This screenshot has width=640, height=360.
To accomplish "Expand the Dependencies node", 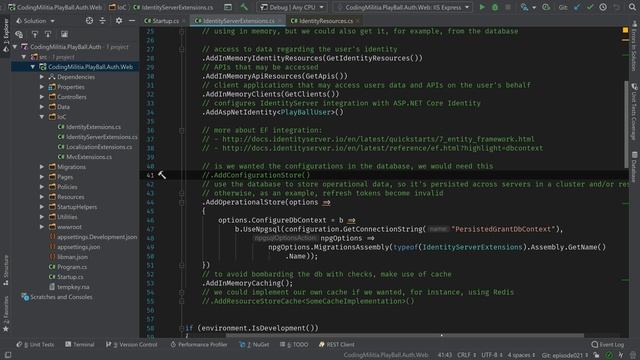I will 42,77.
